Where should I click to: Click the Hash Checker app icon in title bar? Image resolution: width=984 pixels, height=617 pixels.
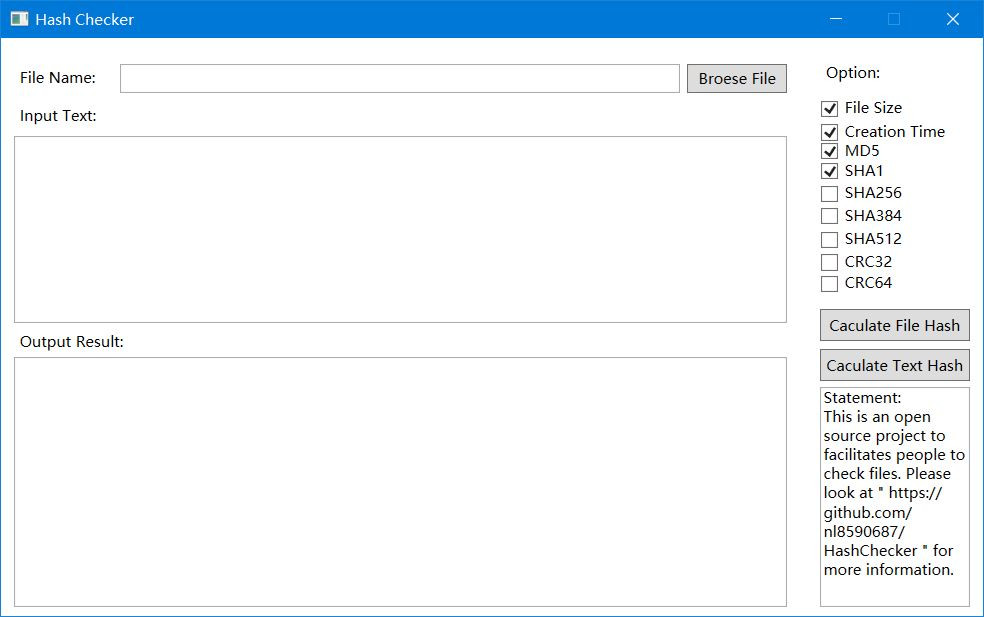pos(19,19)
